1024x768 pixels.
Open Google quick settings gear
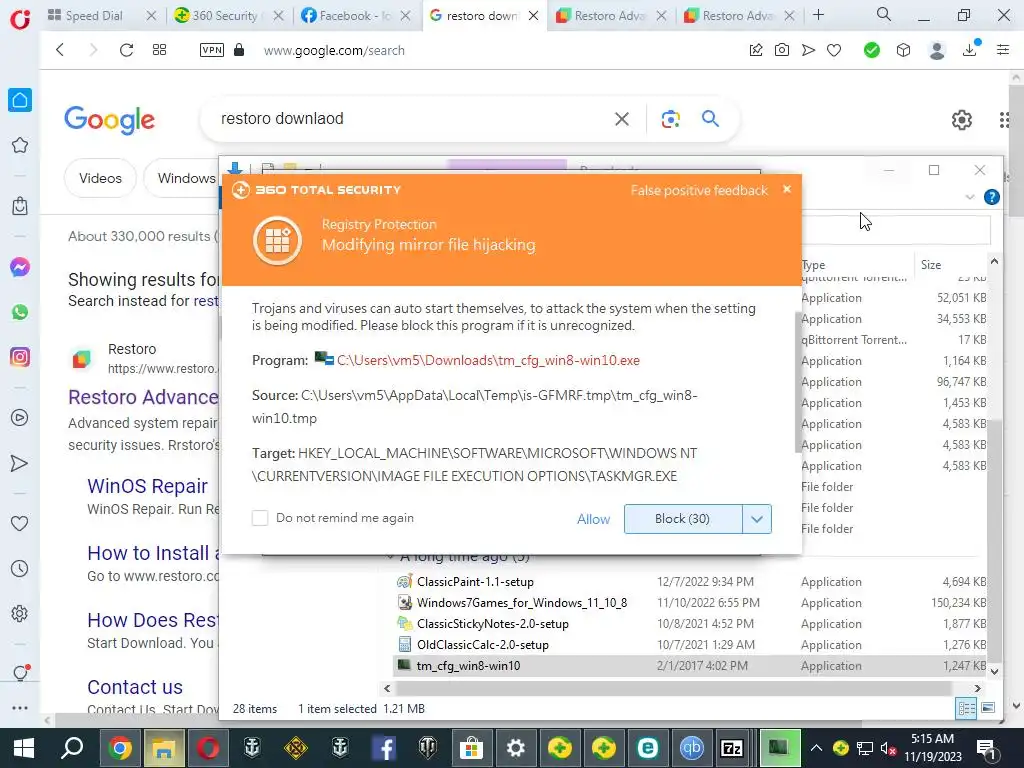[961, 120]
